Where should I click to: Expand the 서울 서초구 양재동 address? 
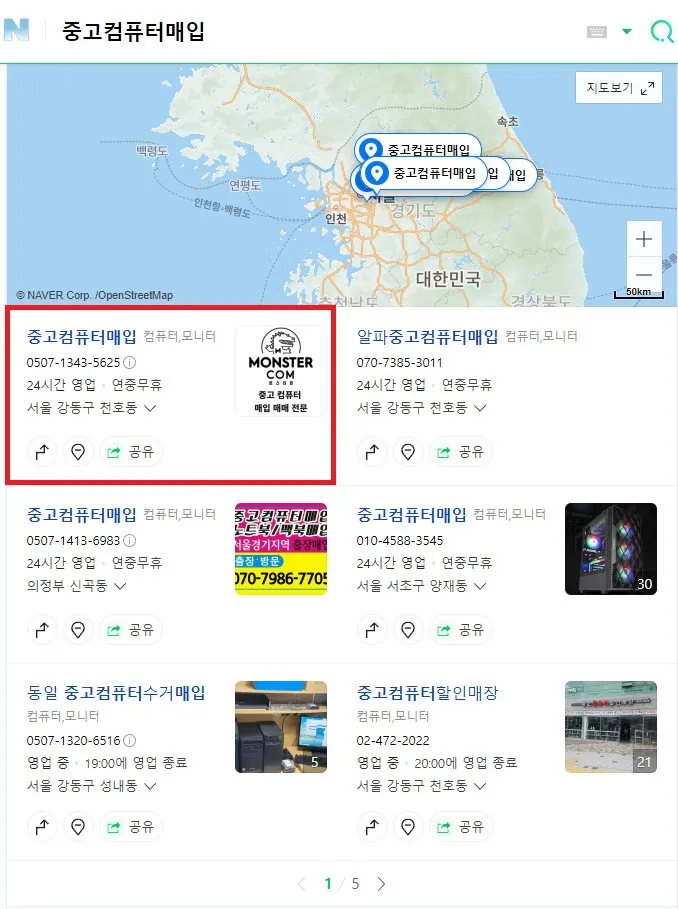coord(421,586)
